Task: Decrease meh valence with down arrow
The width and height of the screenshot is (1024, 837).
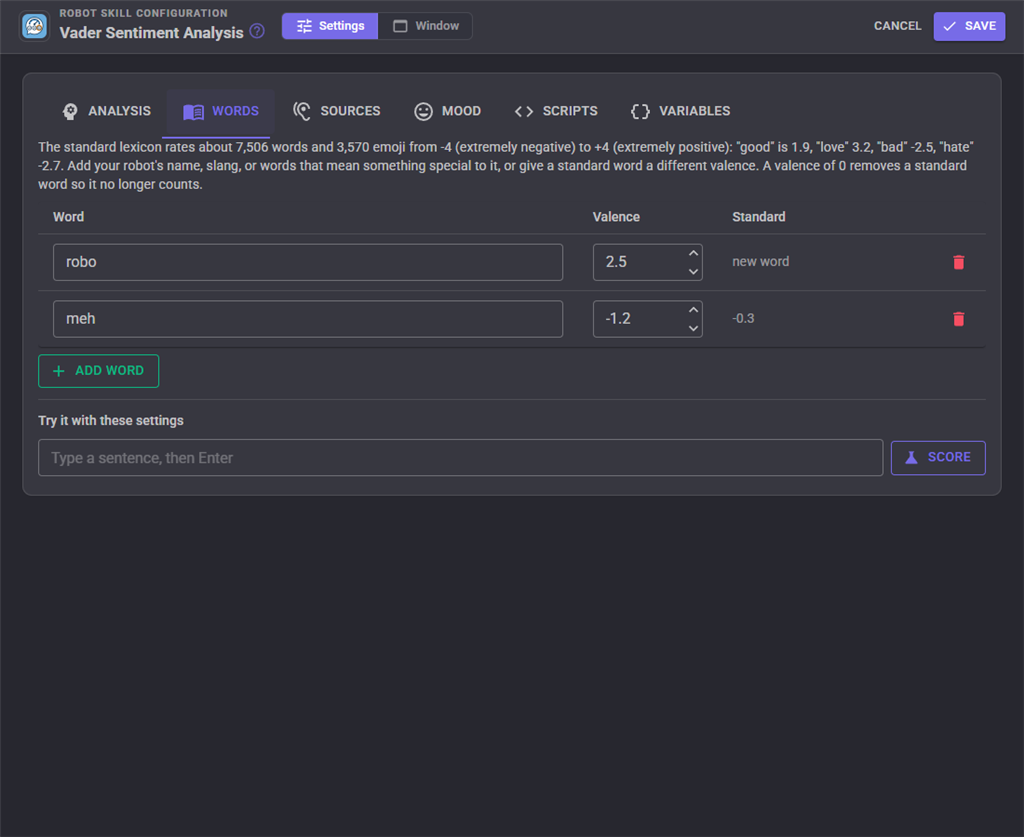Action: click(693, 328)
